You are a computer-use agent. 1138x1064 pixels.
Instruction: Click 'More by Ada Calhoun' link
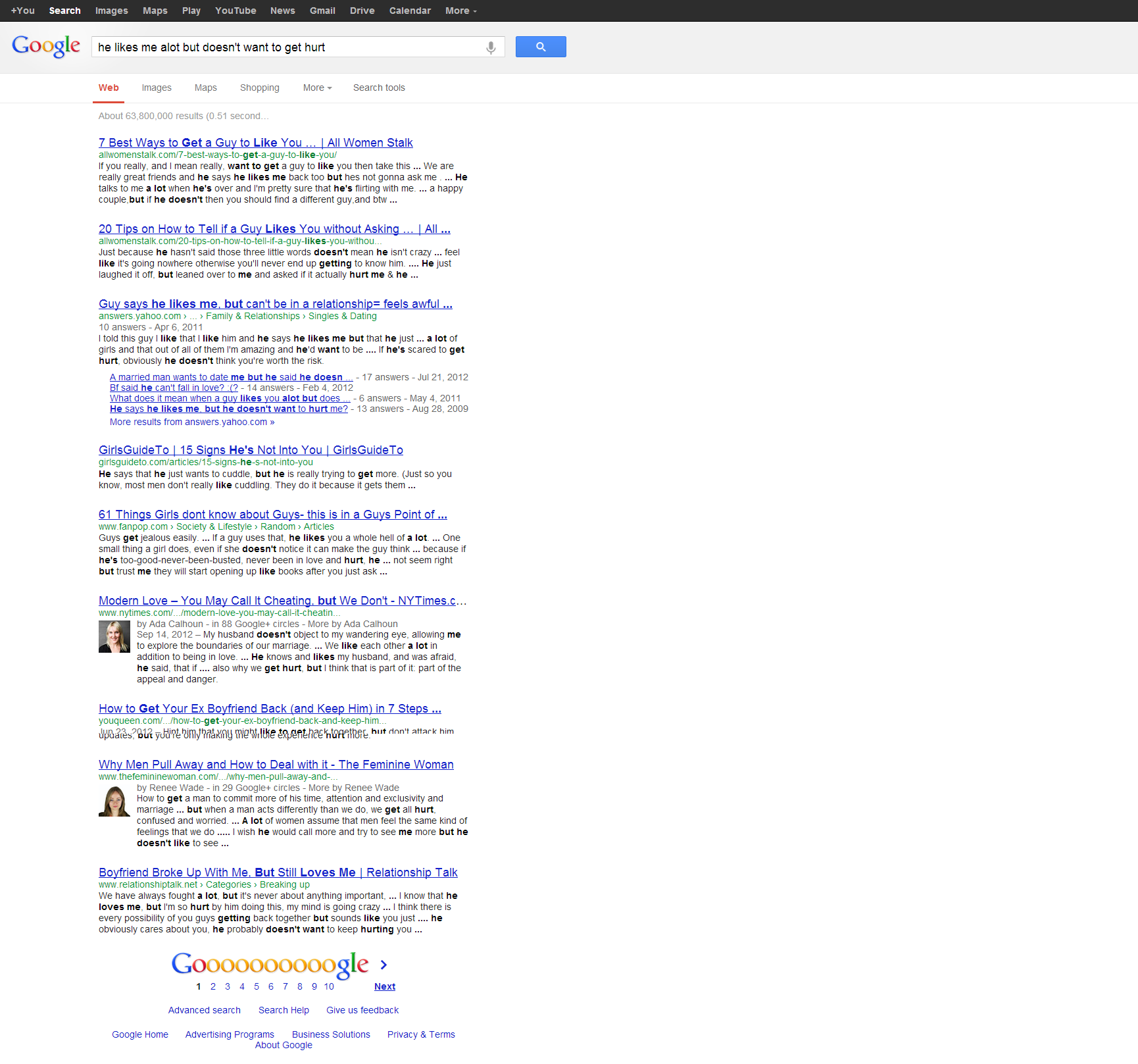[353, 624]
